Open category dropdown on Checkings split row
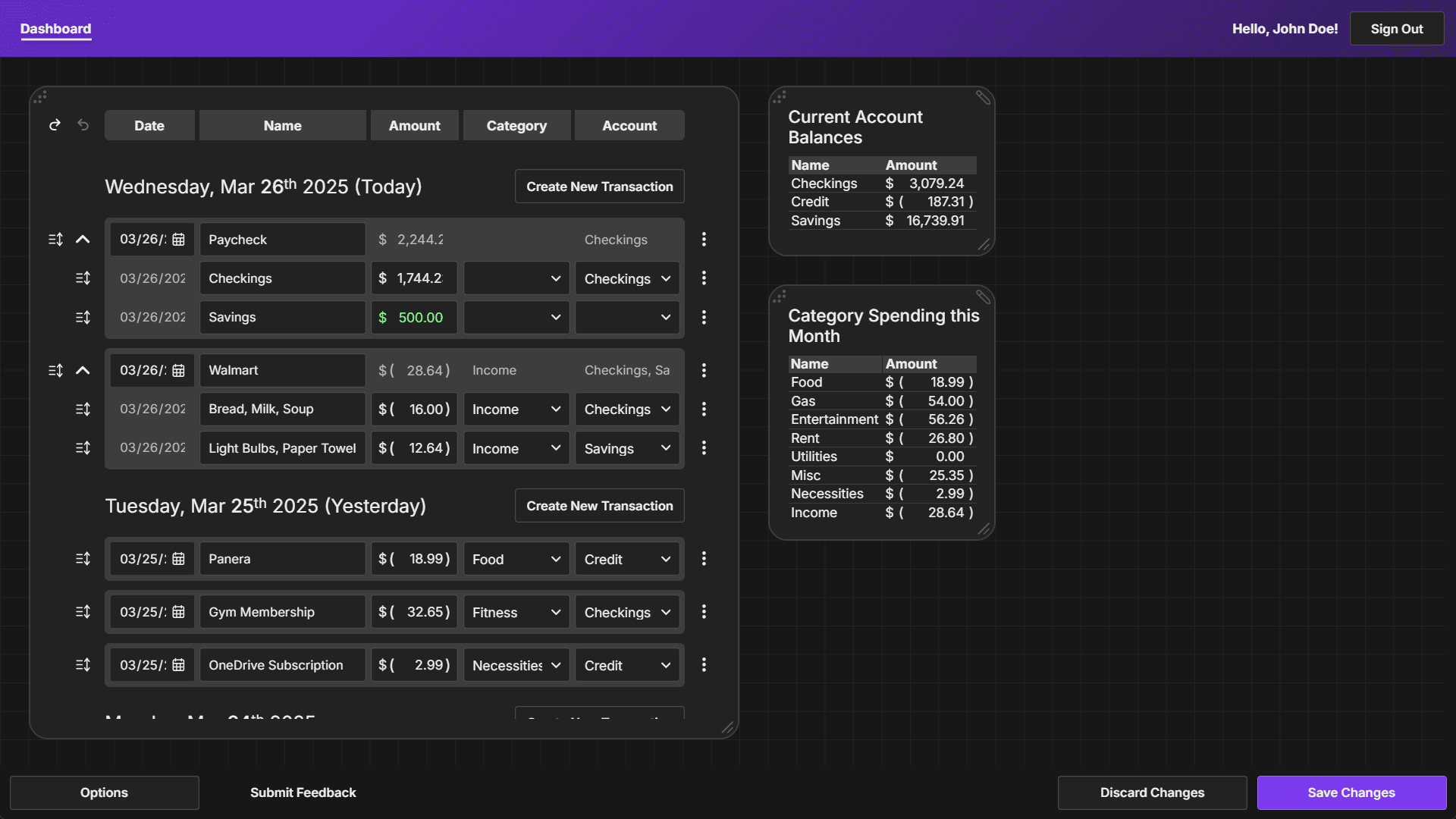This screenshot has width=1456, height=819. coord(516,278)
